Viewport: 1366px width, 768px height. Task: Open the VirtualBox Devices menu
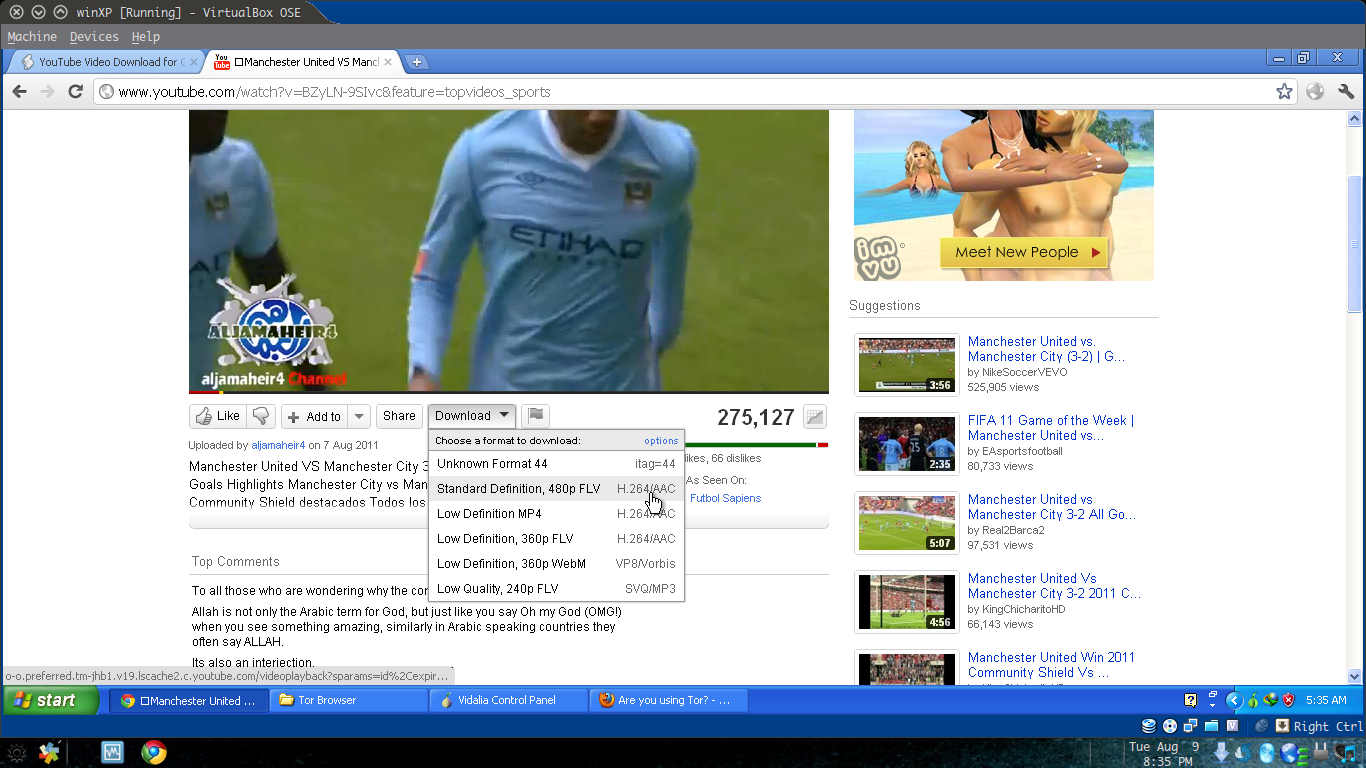94,36
